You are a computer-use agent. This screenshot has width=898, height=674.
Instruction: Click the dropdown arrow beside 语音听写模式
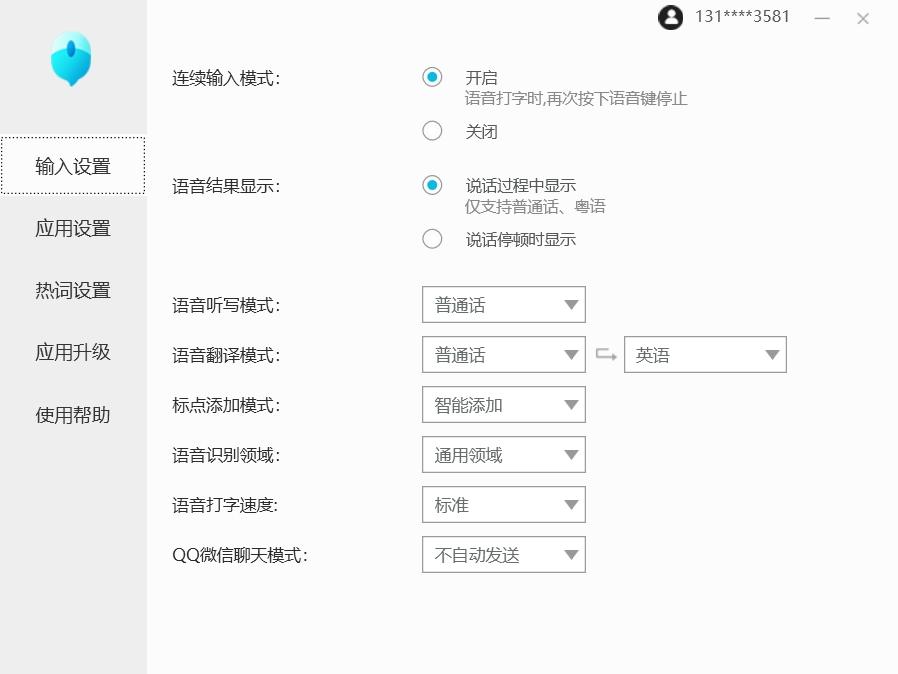coord(570,304)
